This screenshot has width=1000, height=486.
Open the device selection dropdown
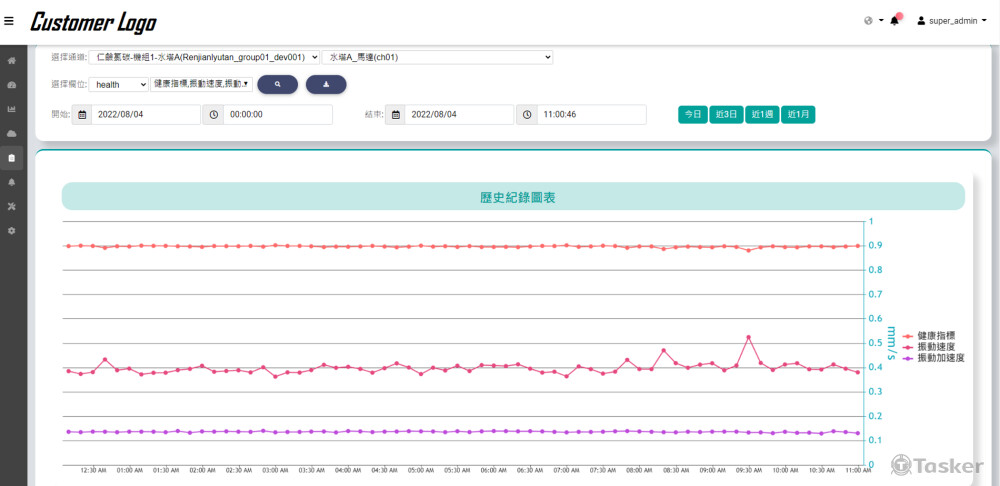click(x=204, y=57)
